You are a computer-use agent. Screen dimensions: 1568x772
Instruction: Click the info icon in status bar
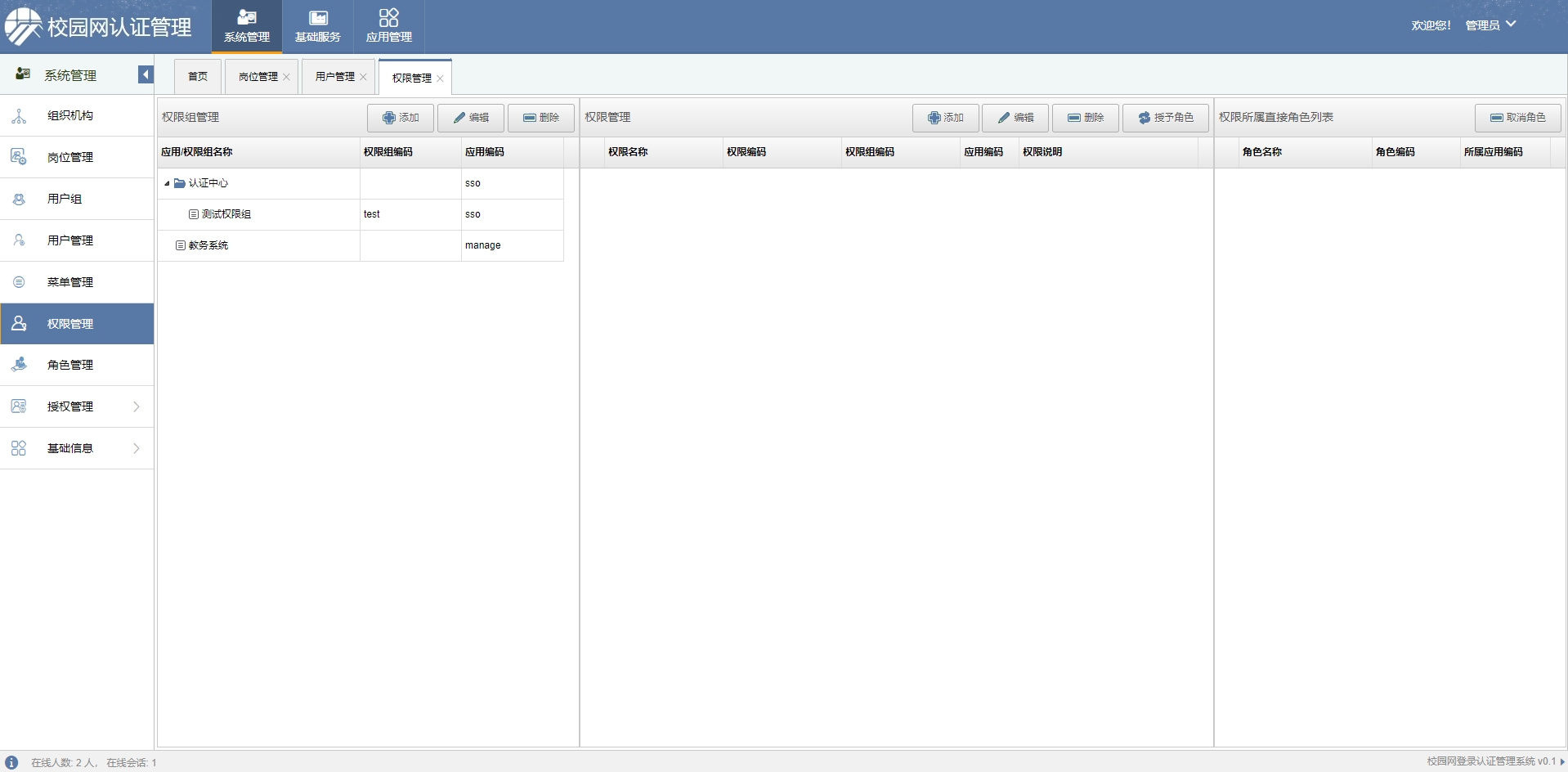[x=11, y=762]
